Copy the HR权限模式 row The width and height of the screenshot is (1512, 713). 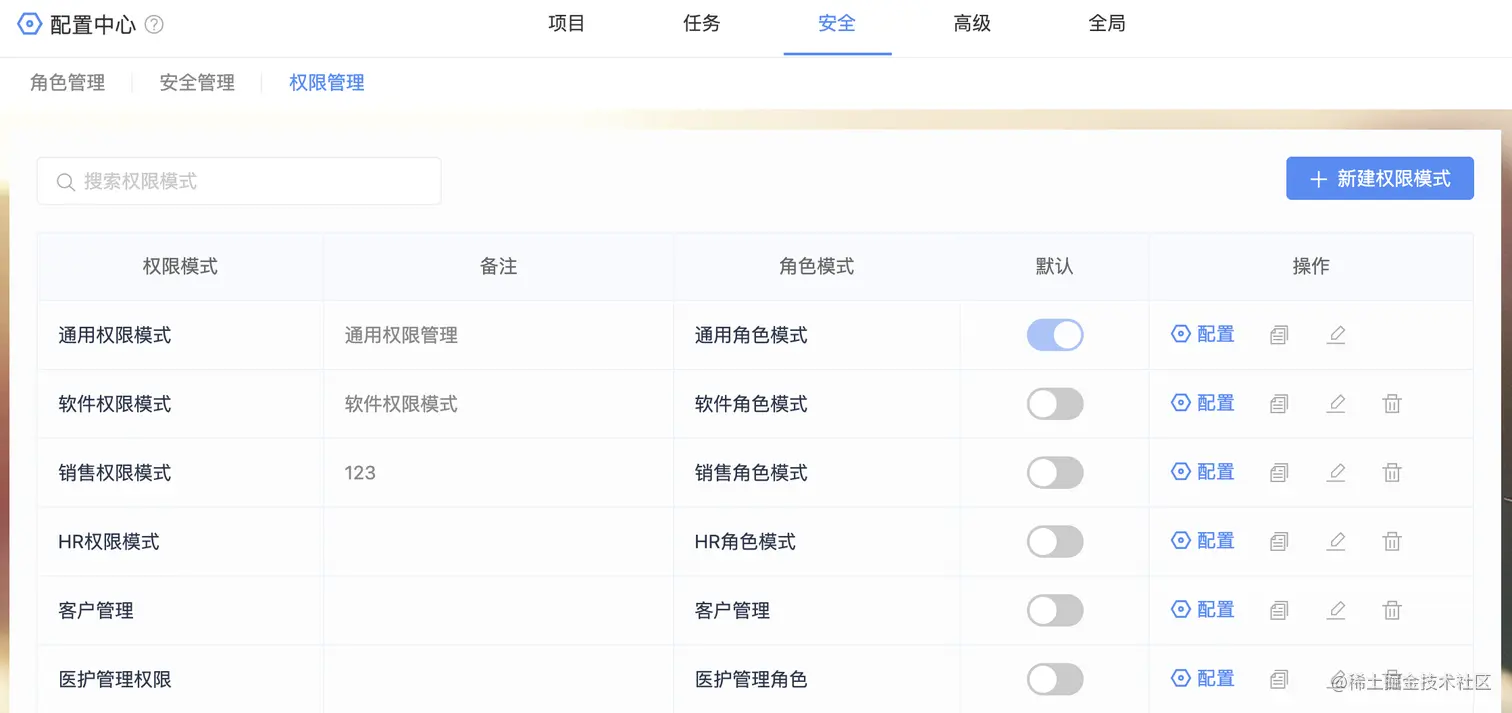coord(1279,541)
